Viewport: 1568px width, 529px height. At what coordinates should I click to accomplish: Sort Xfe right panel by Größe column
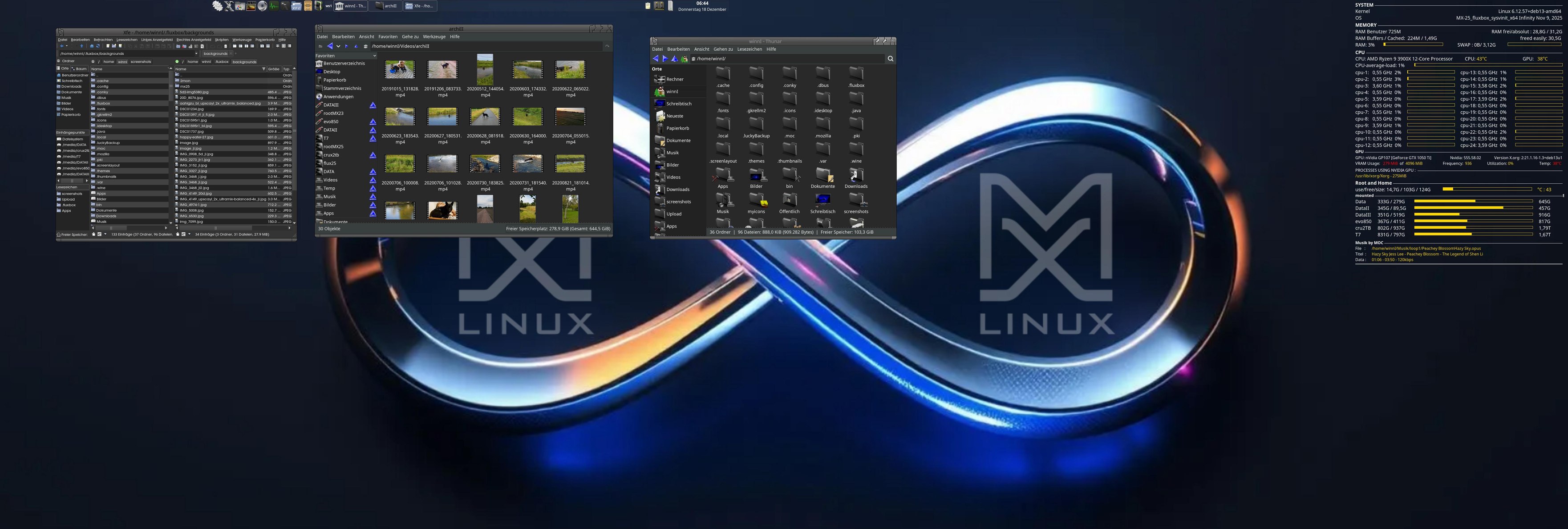point(274,69)
